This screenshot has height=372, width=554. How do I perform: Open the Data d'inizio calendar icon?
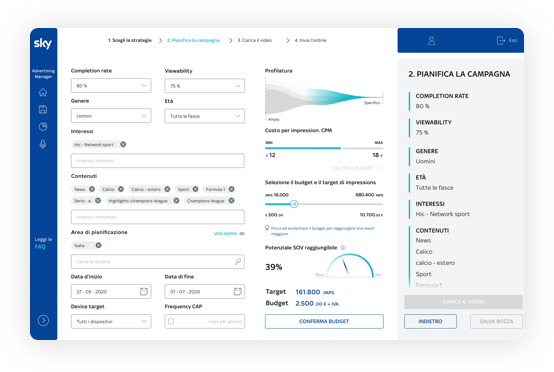pyautogui.click(x=144, y=291)
